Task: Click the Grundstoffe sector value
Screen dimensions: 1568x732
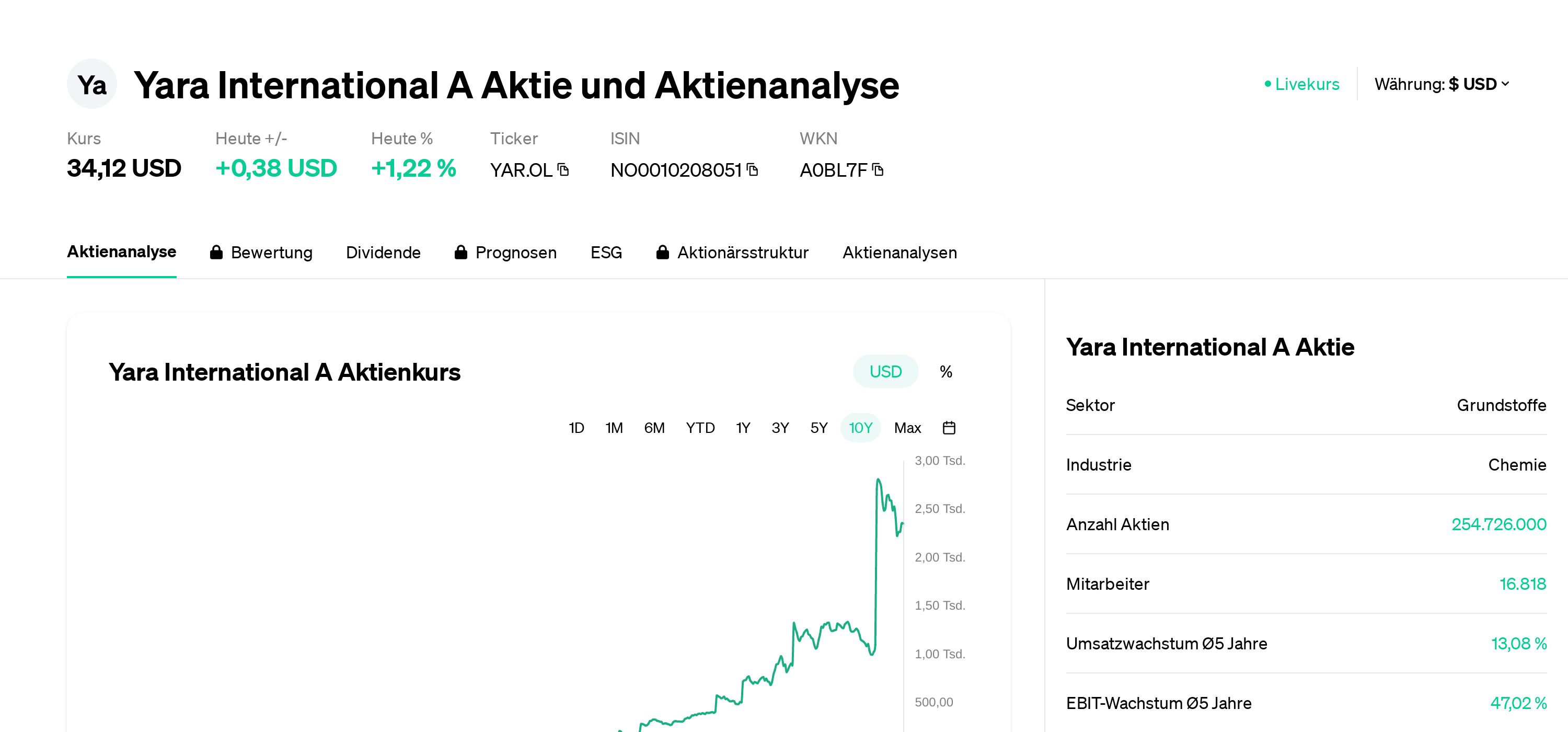Action: click(1501, 405)
